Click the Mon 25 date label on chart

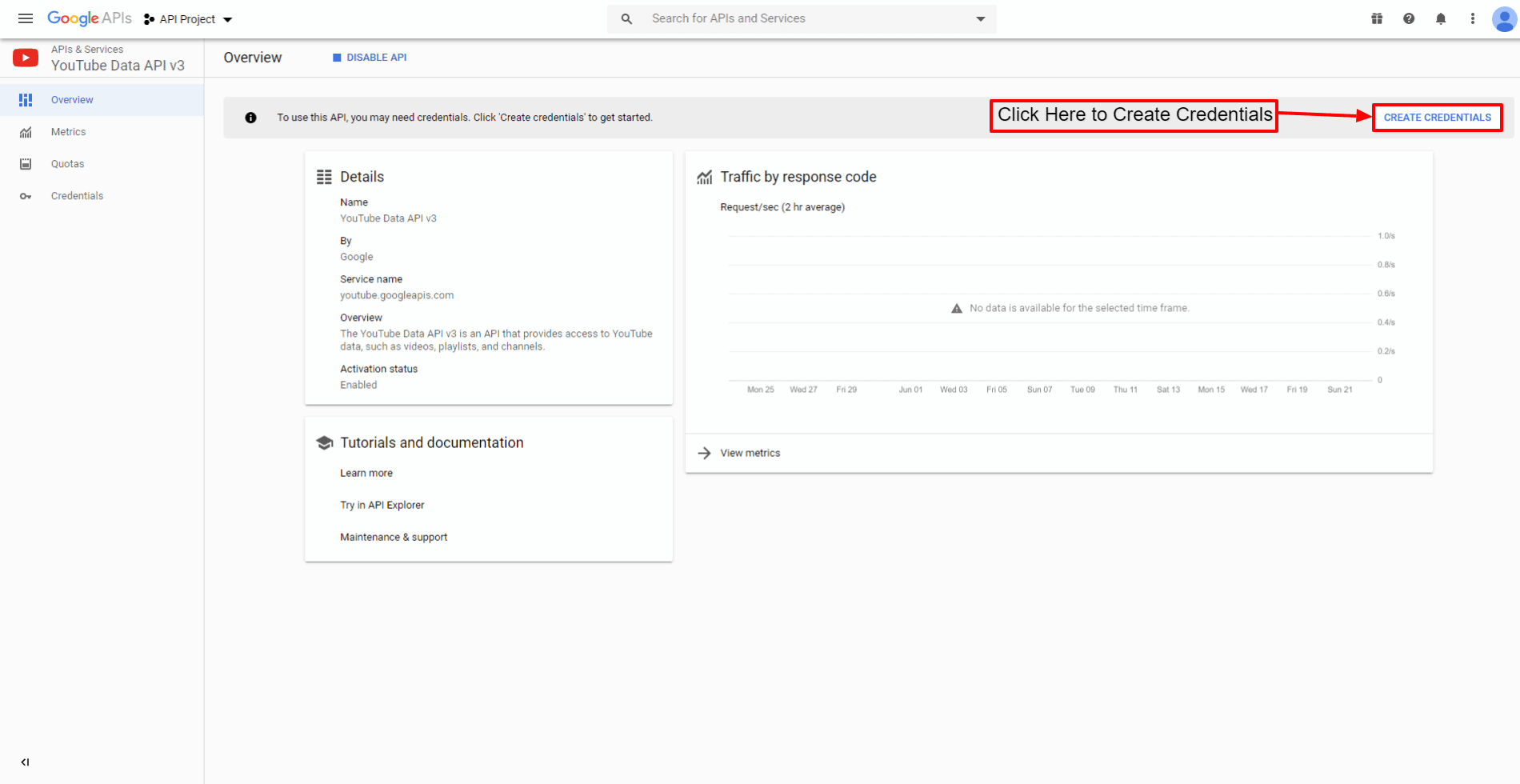tap(761, 390)
